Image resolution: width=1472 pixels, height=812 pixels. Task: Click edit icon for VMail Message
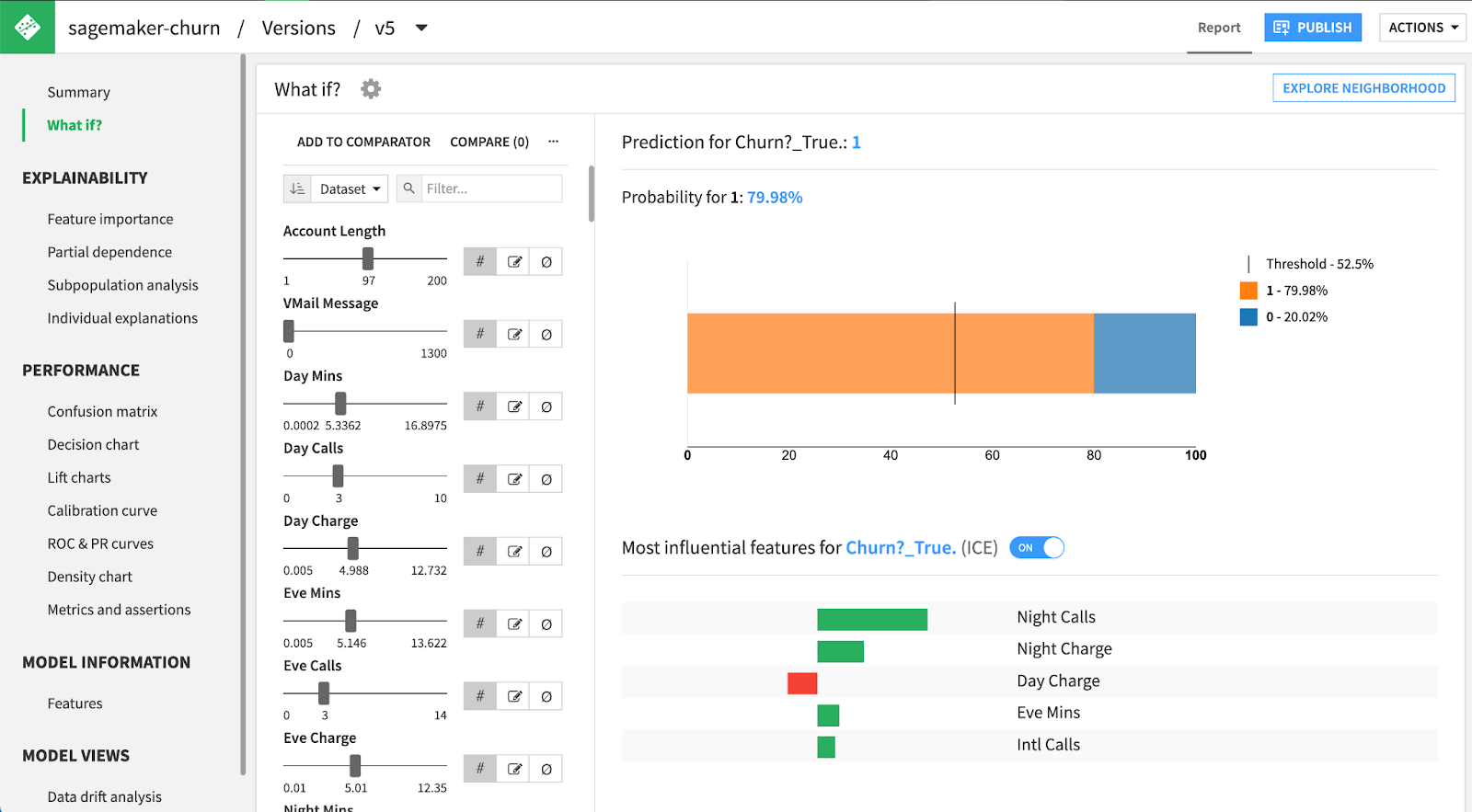(514, 335)
